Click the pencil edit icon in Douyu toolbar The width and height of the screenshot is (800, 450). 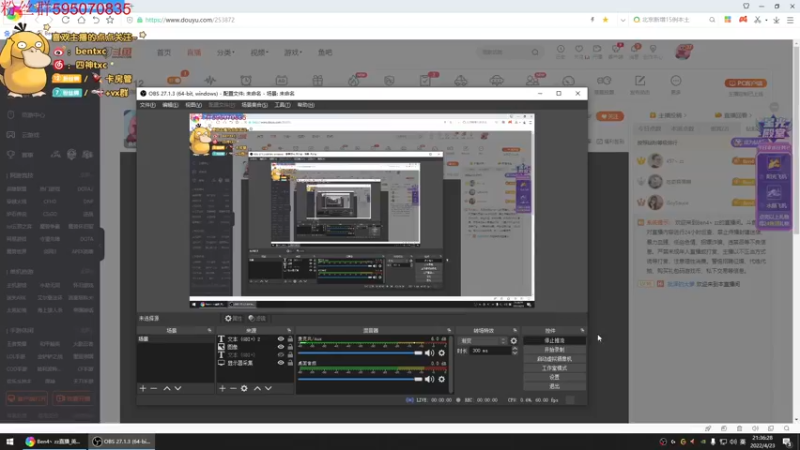[640, 81]
